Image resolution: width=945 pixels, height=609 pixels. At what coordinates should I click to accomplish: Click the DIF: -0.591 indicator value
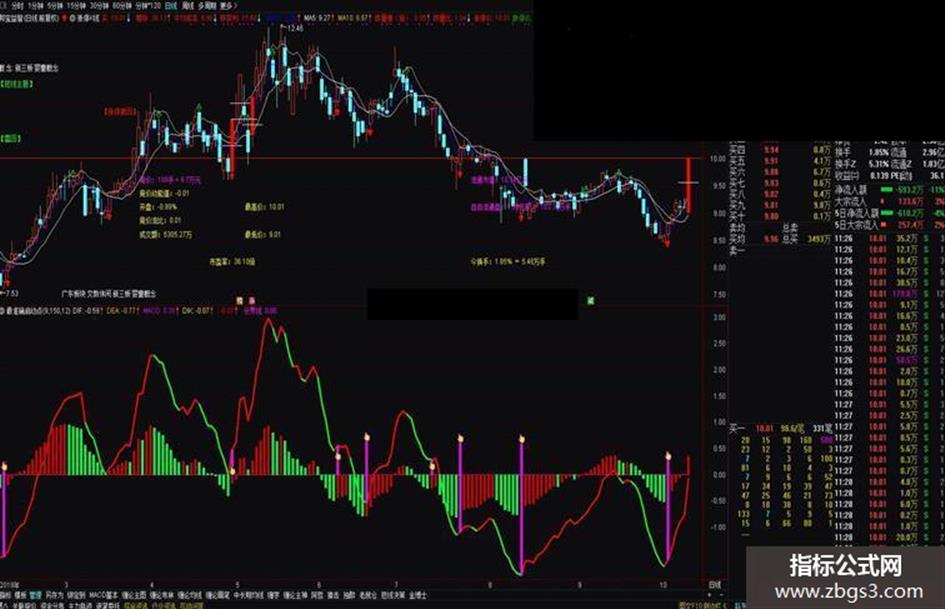[87, 311]
